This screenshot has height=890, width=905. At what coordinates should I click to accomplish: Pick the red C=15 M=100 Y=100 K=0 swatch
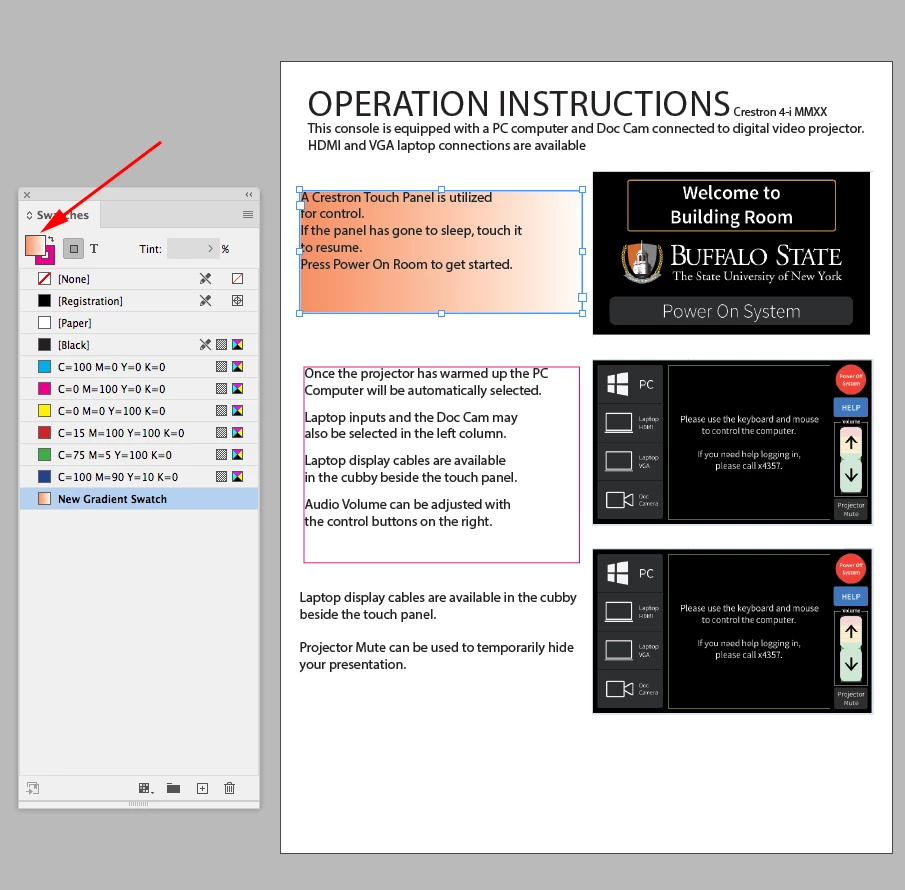[139, 432]
